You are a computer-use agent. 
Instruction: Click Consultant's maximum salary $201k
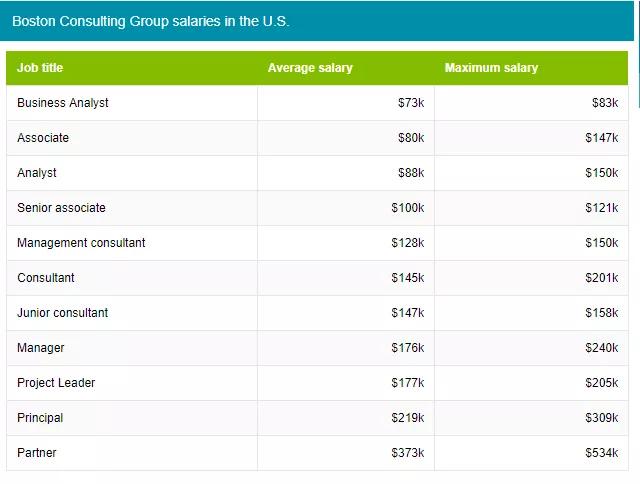pos(602,278)
